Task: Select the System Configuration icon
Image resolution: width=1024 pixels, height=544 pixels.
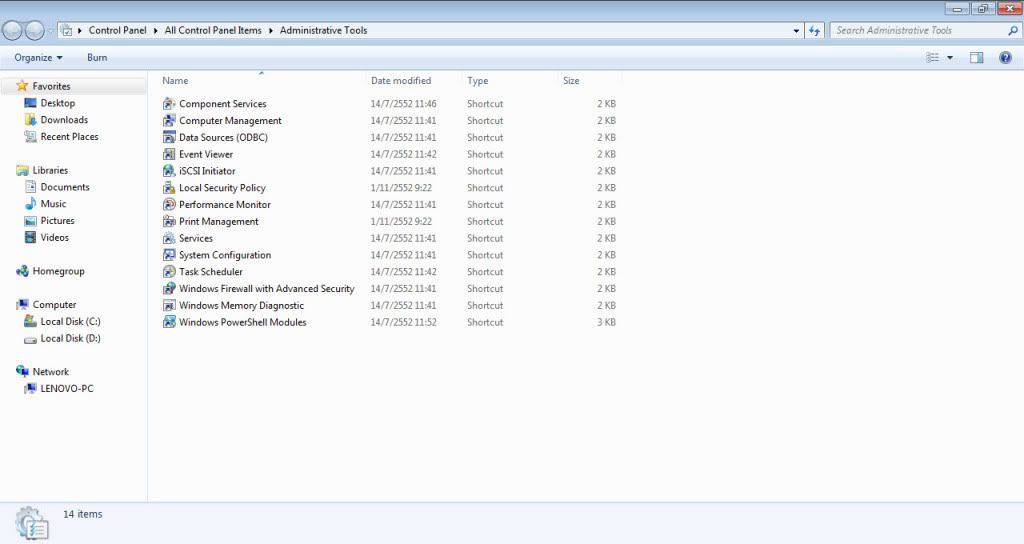Action: [169, 255]
